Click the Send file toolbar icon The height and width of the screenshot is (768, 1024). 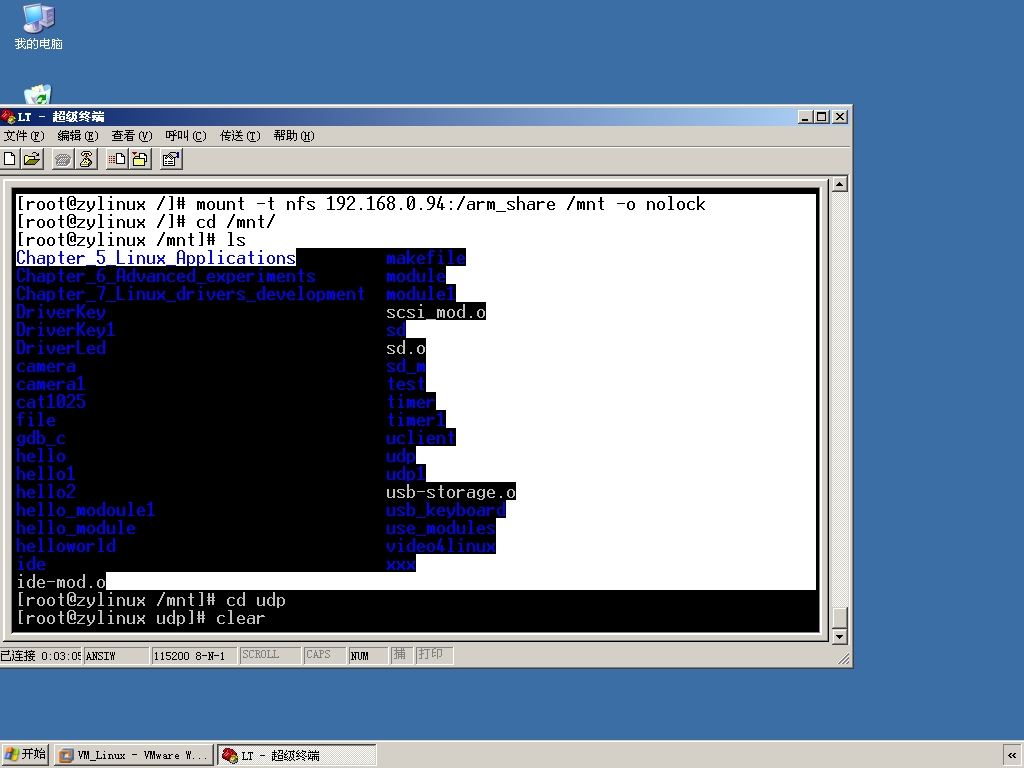coord(118,159)
